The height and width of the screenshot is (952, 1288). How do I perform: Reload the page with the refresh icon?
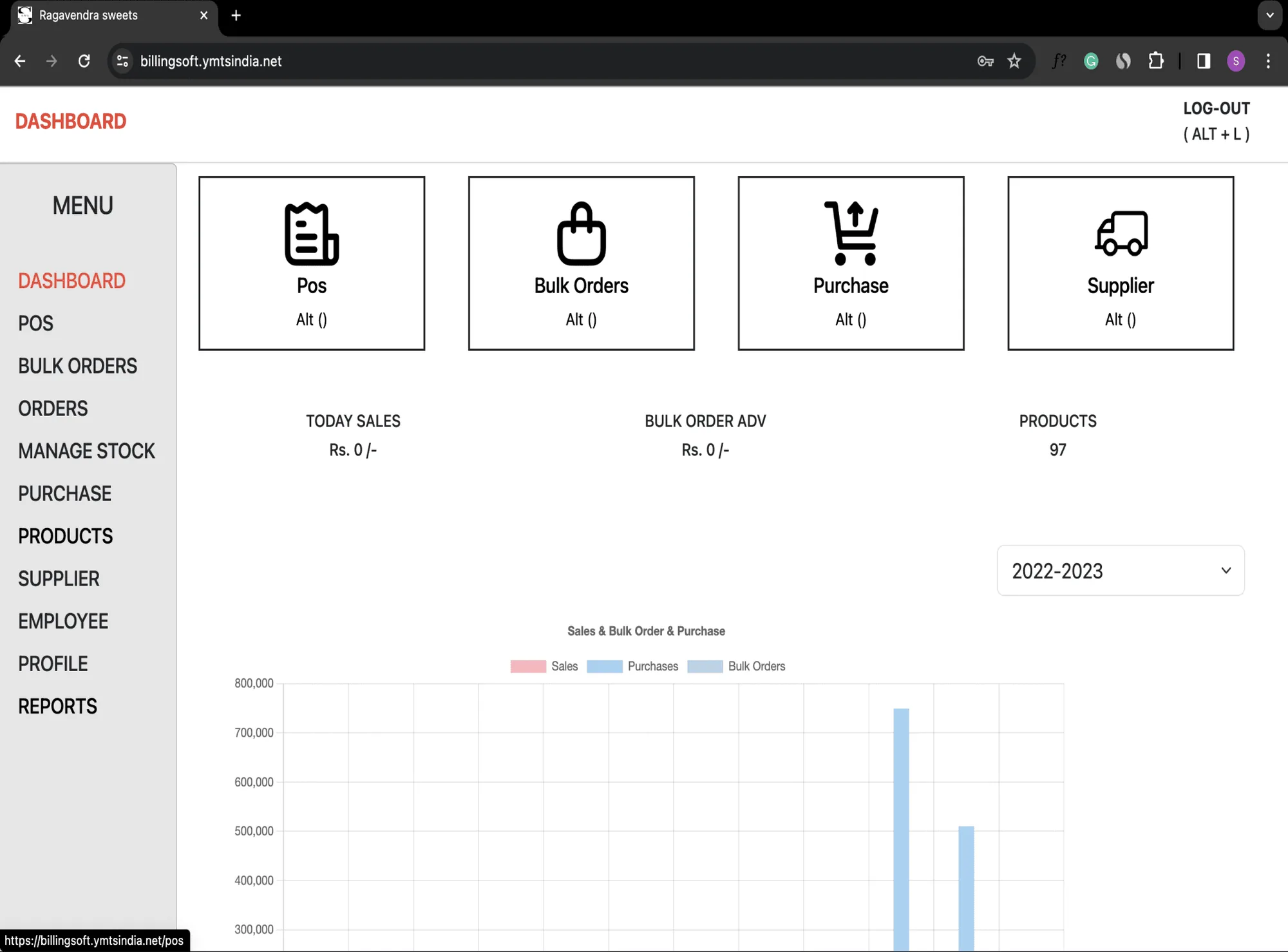(84, 61)
